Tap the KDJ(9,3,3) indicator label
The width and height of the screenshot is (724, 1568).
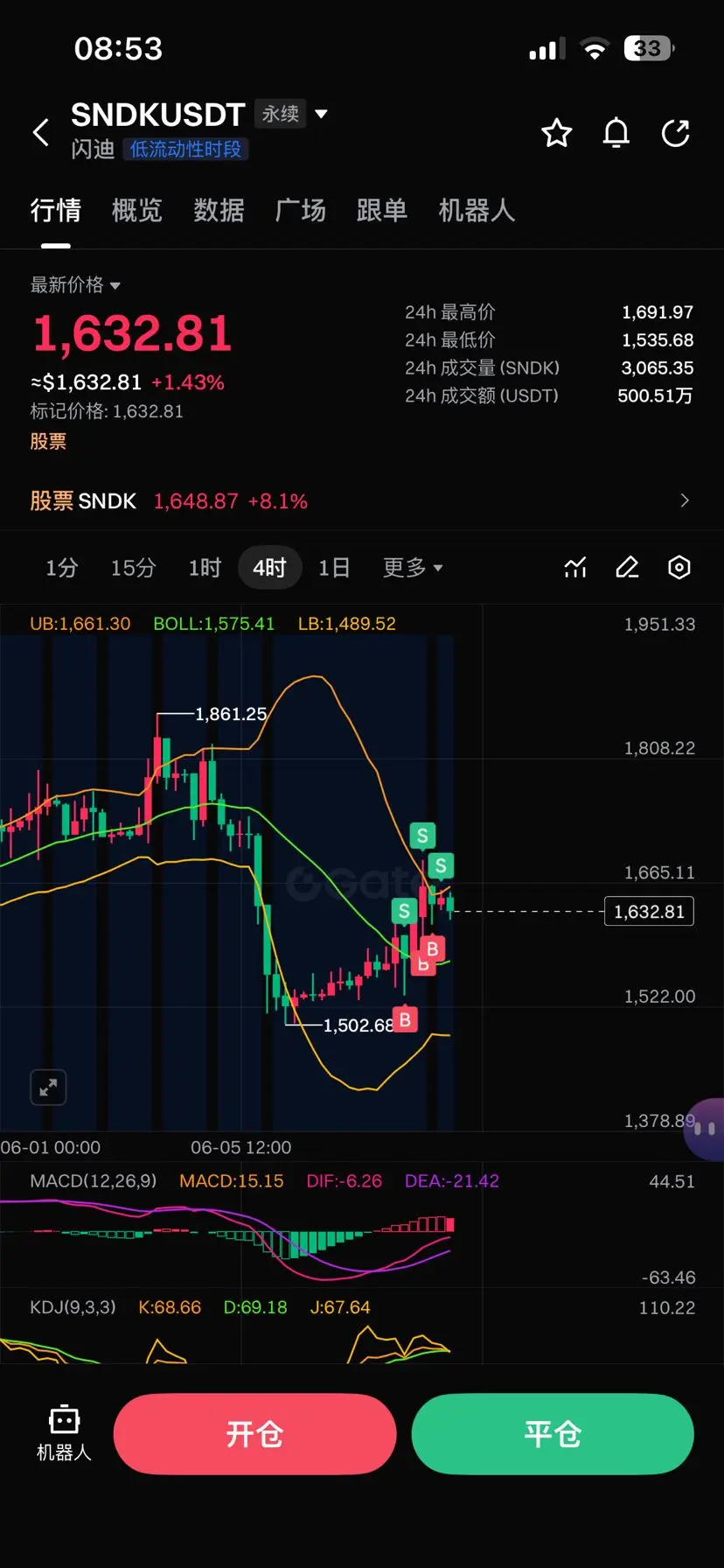coord(73,1307)
